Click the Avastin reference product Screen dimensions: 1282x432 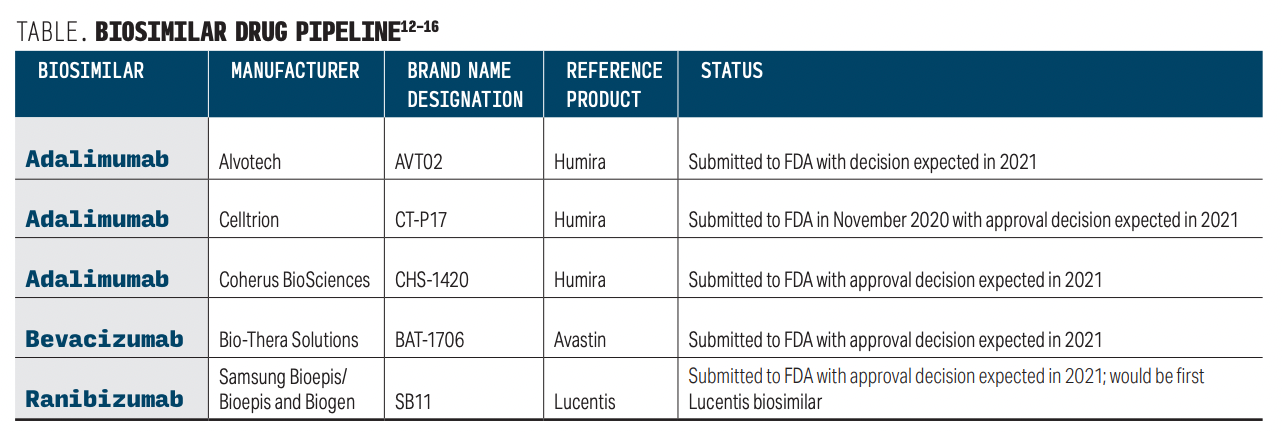580,340
